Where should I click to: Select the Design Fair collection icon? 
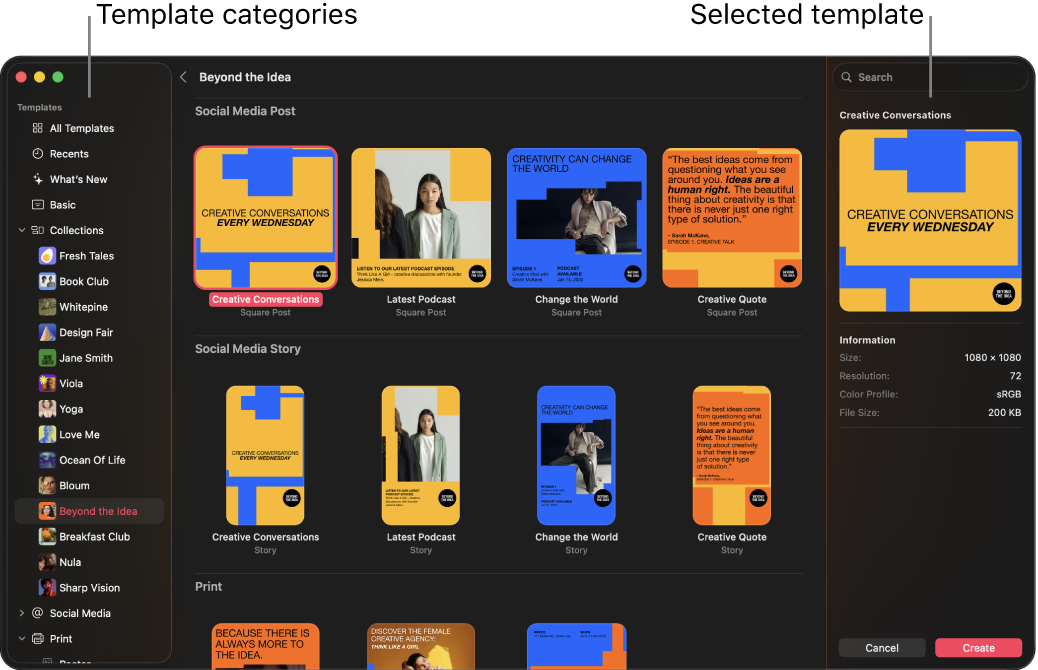[47, 332]
